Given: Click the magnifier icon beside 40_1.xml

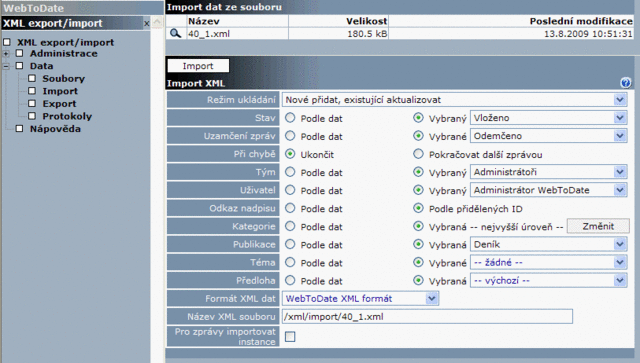Looking at the screenshot, I should [176, 33].
